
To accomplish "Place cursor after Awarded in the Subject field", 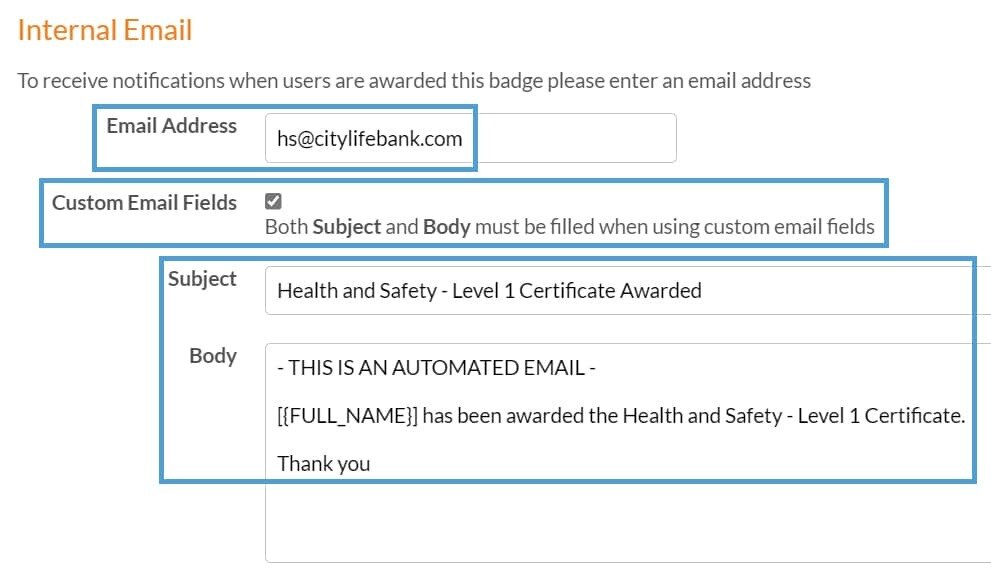I will [703, 291].
